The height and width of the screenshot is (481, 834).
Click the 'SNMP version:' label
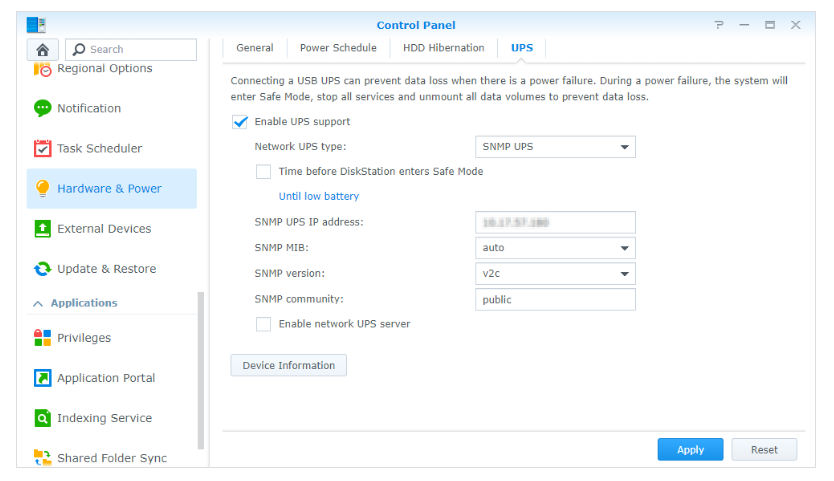click(289, 273)
